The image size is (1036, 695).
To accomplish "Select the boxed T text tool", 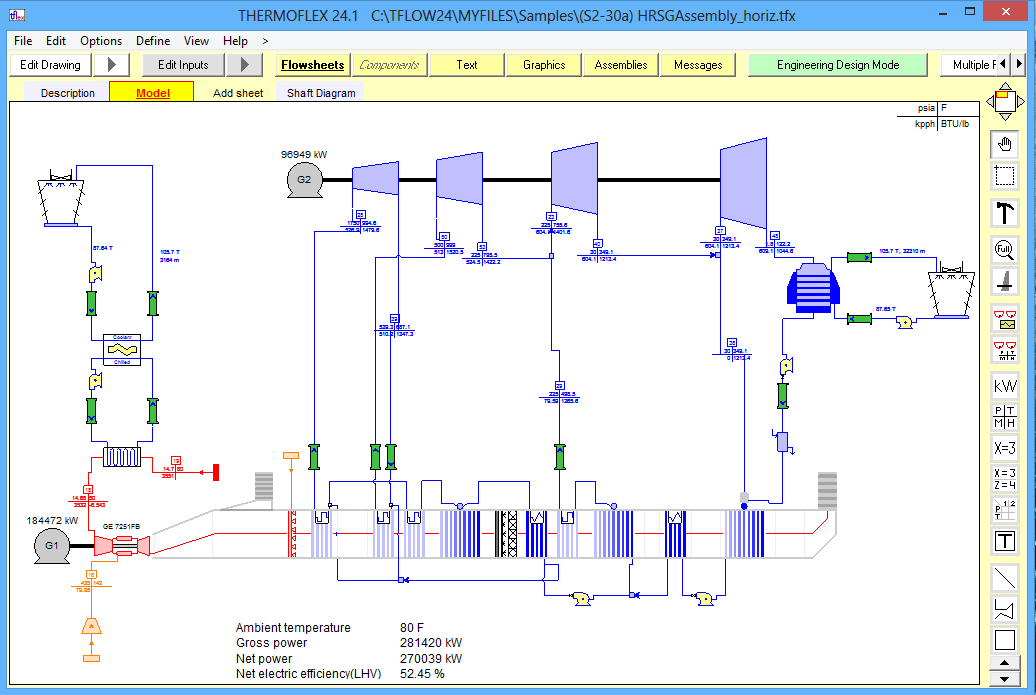I will pyautogui.click(x=1005, y=541).
